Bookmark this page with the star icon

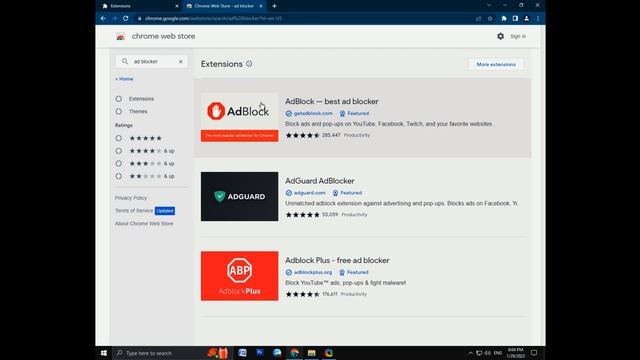click(x=490, y=18)
